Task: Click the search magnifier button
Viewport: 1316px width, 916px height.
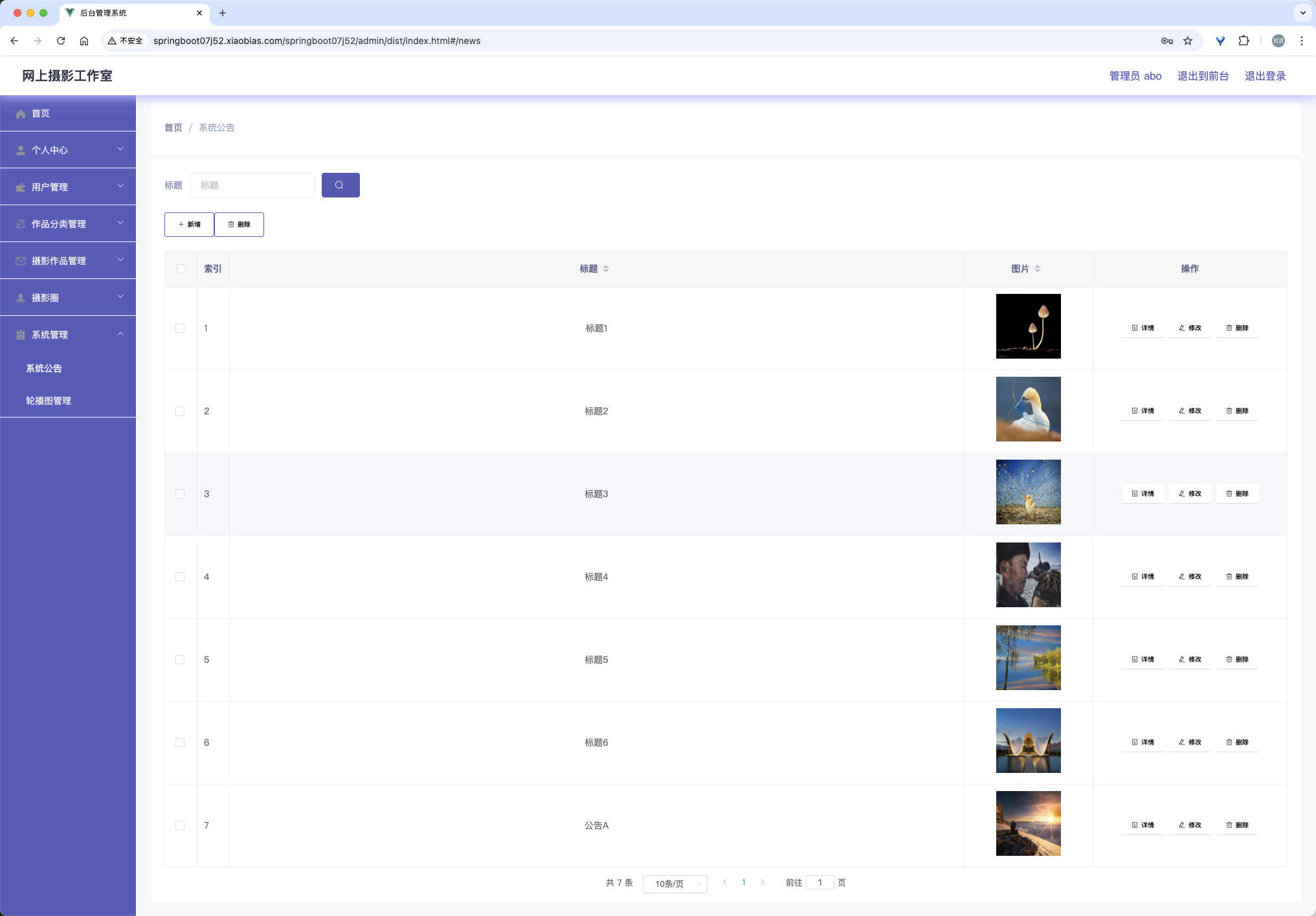Action: (340, 185)
